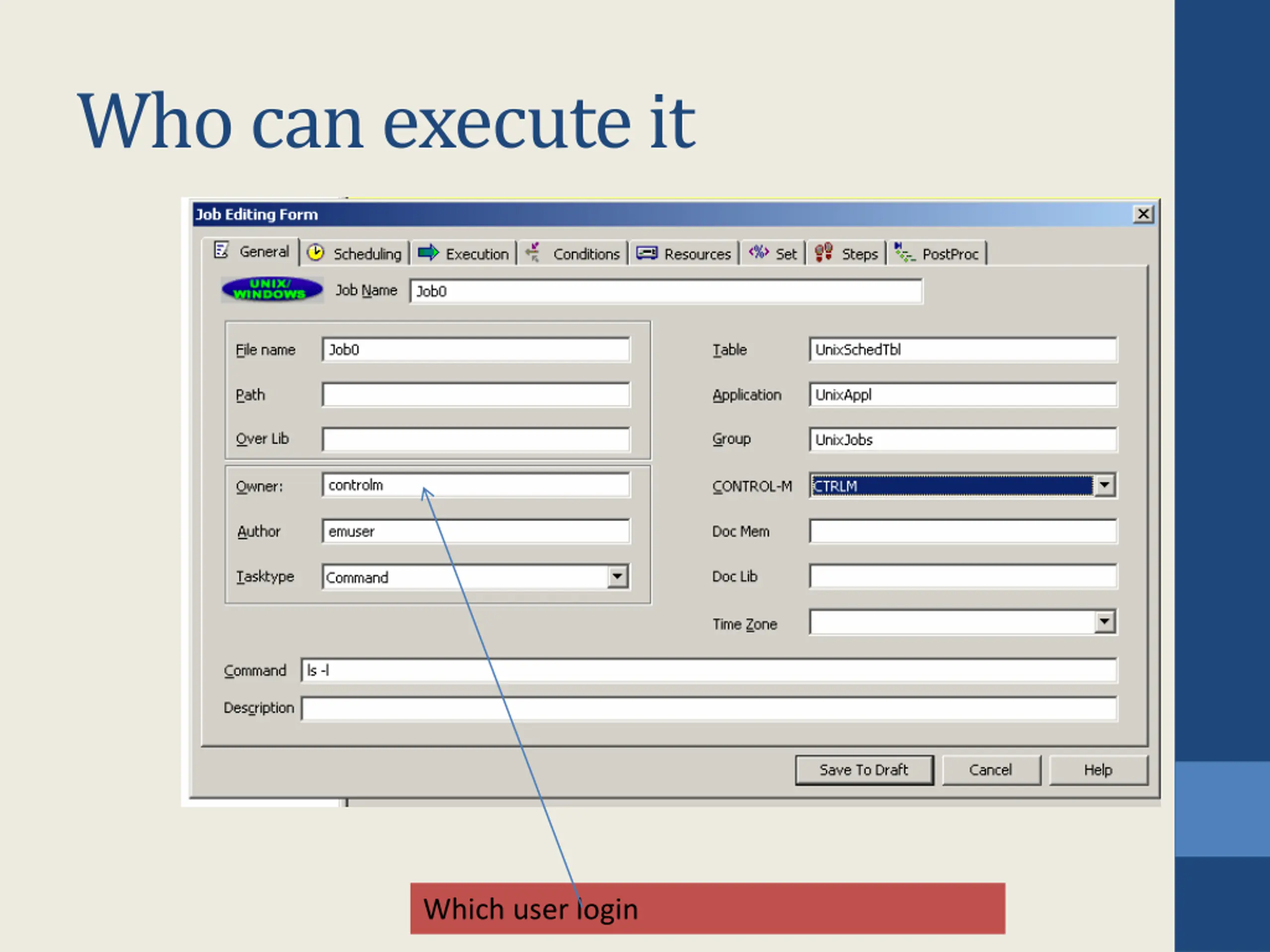Viewport: 1270px width, 952px height.
Task: Click the Doc Mem field
Action: [963, 531]
